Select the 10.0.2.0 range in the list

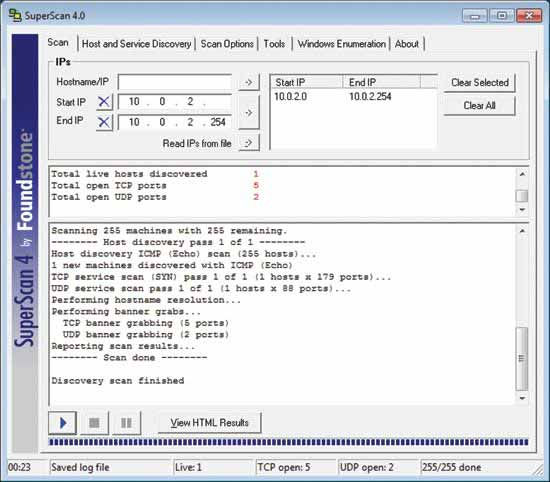click(354, 96)
